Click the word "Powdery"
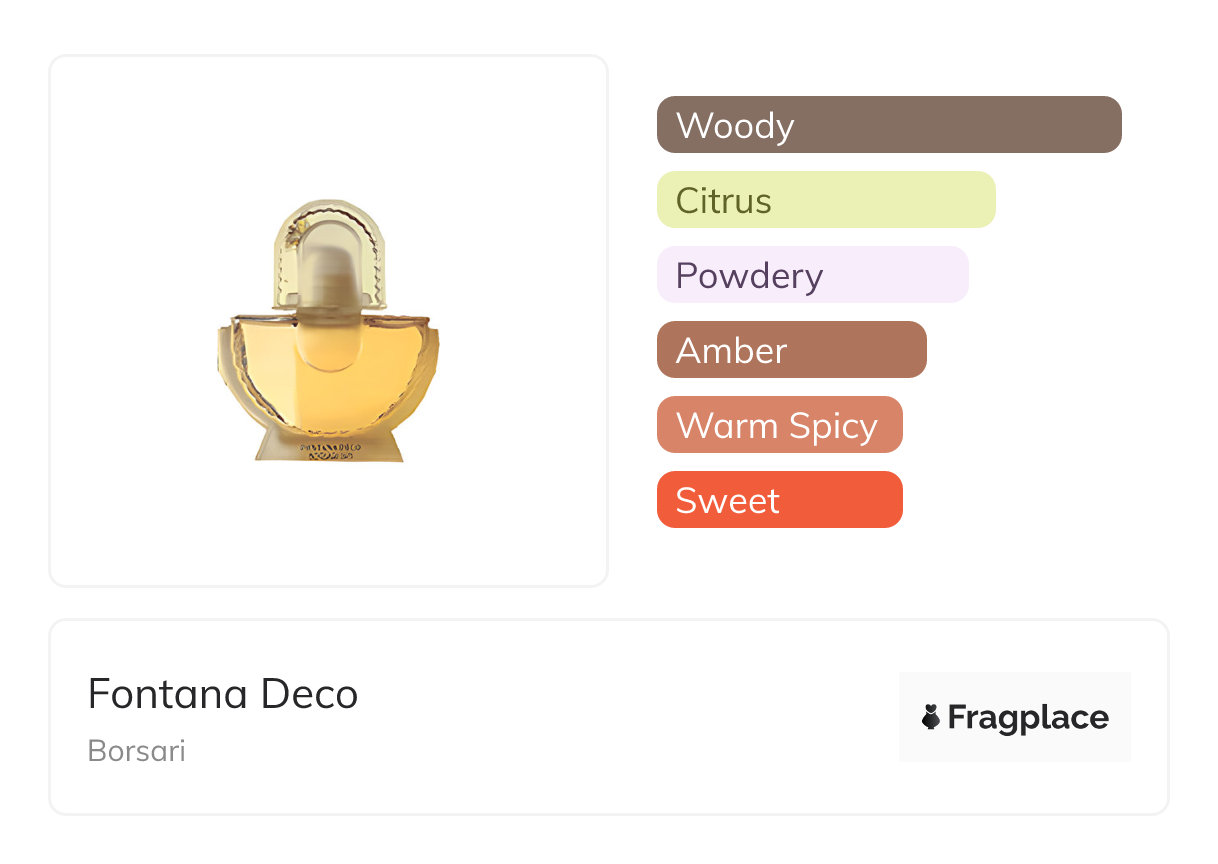The height and width of the screenshot is (864, 1218). pyautogui.click(x=749, y=276)
